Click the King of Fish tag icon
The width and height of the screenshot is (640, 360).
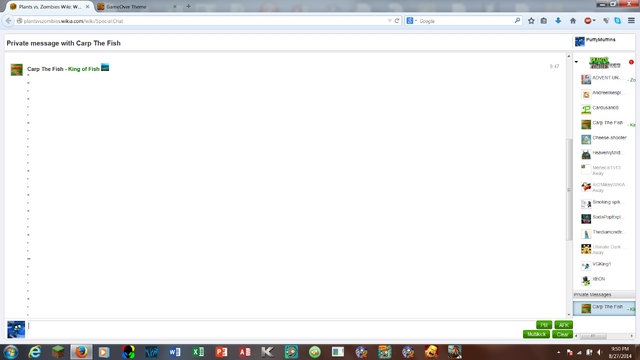105,67
